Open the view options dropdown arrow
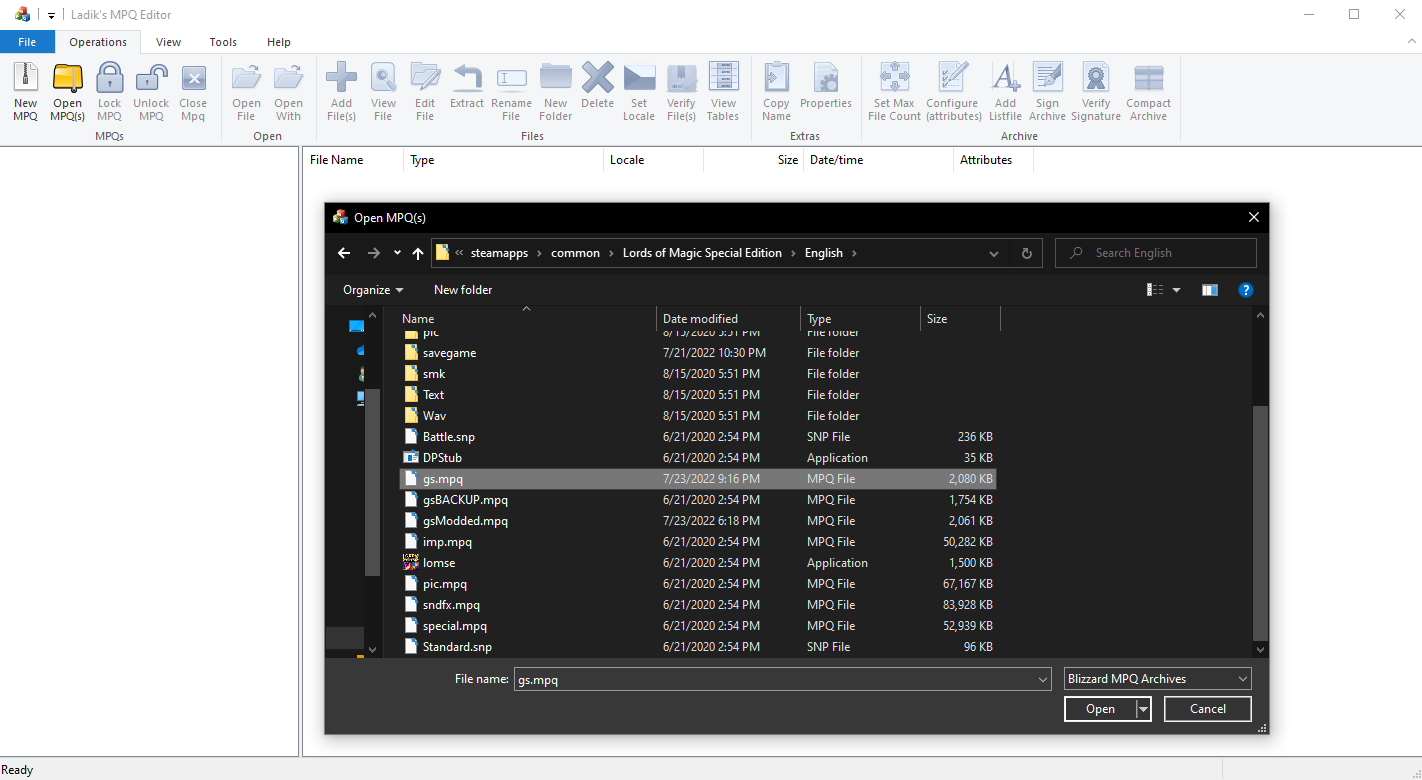This screenshot has height=780, width=1422. coord(1176,290)
